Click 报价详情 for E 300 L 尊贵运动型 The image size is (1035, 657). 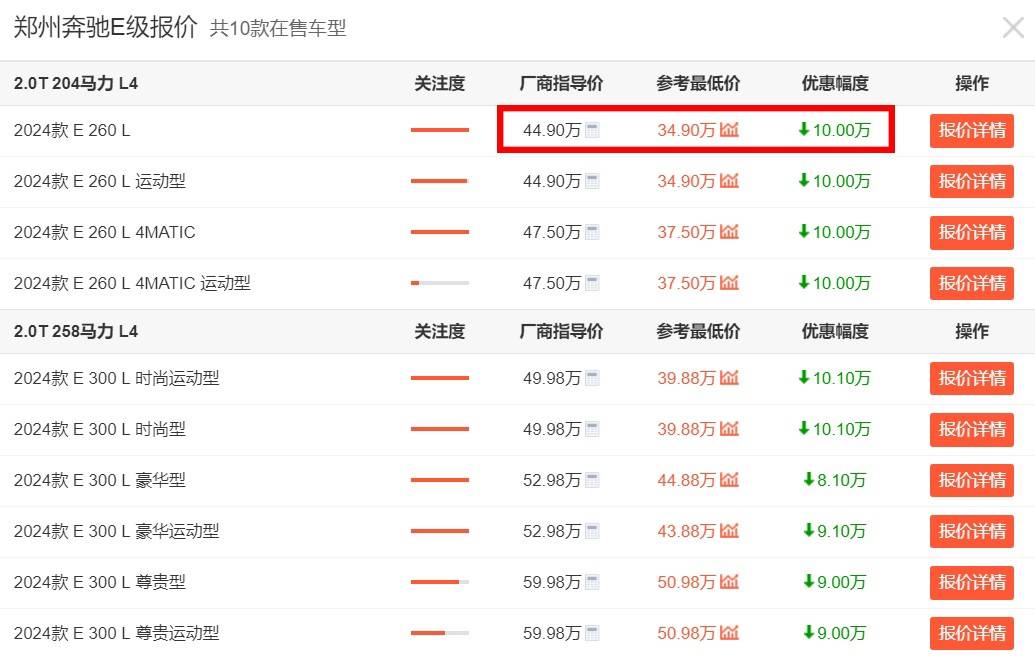pos(971,634)
